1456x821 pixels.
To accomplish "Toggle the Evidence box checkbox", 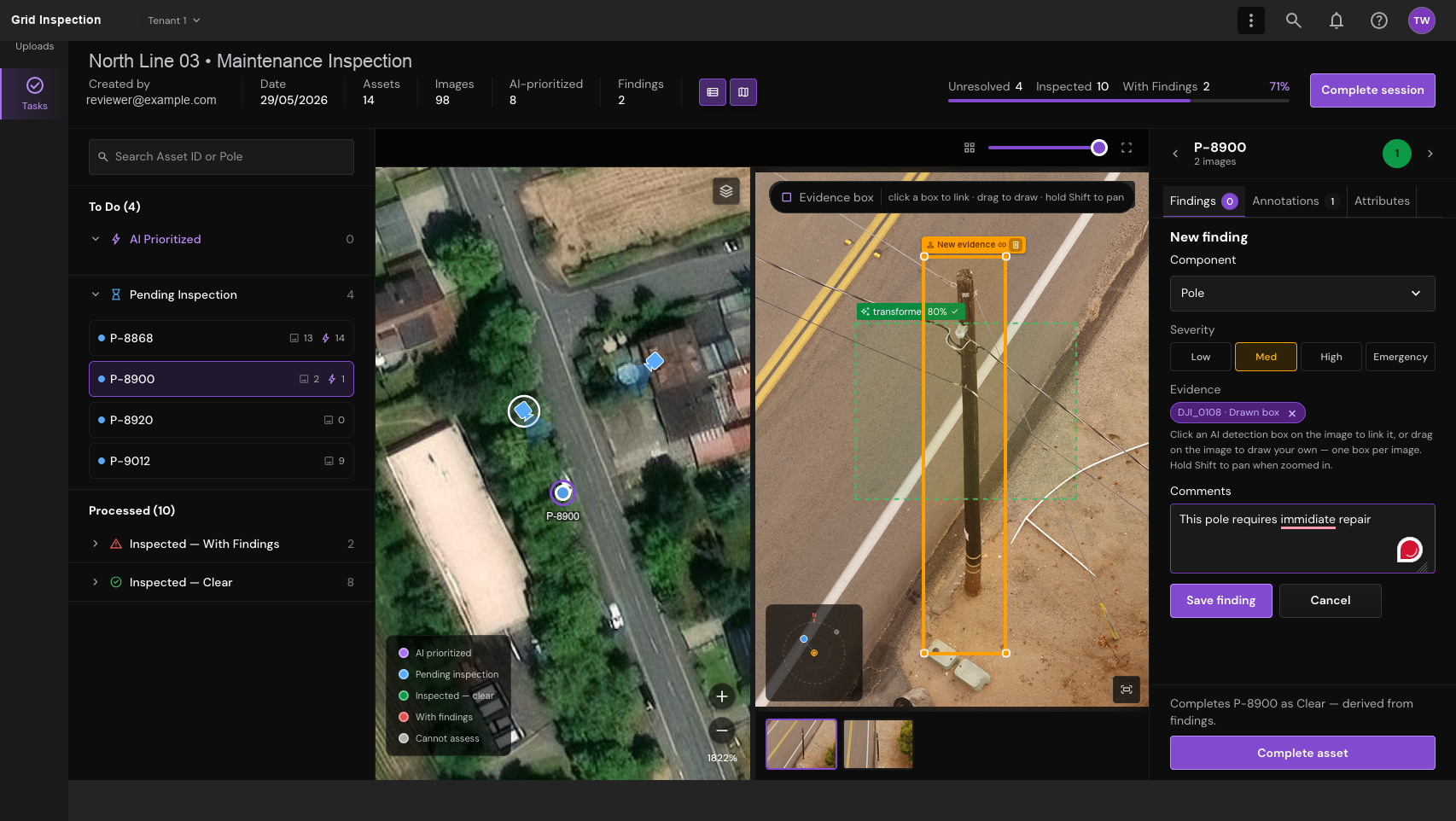I will click(x=787, y=197).
